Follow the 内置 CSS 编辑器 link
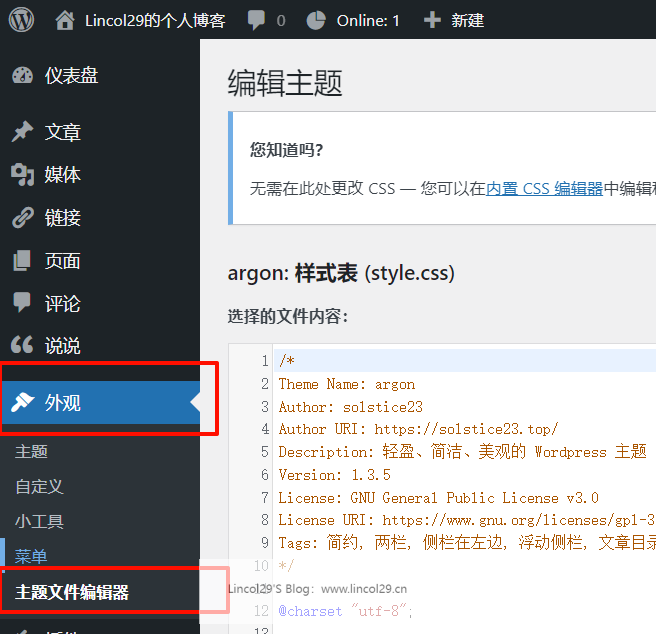 pyautogui.click(x=544, y=188)
